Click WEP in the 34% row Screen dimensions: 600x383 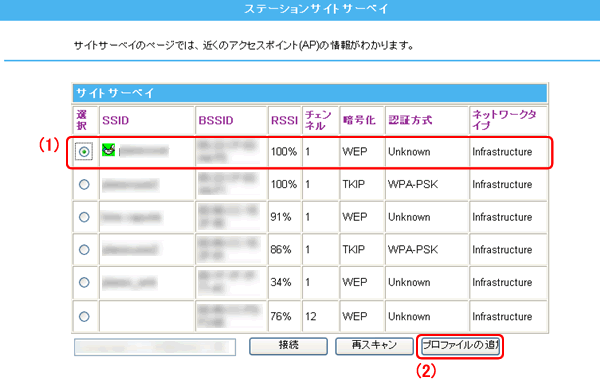coord(355,282)
